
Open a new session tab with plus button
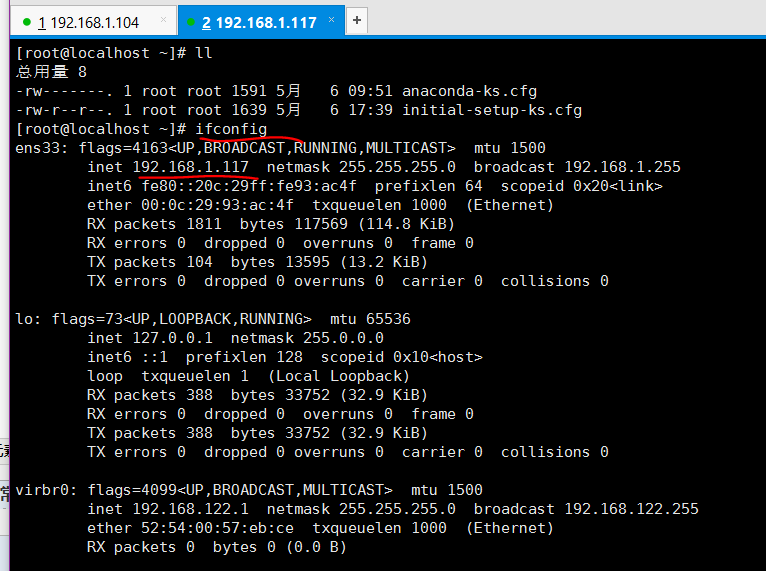point(357,20)
